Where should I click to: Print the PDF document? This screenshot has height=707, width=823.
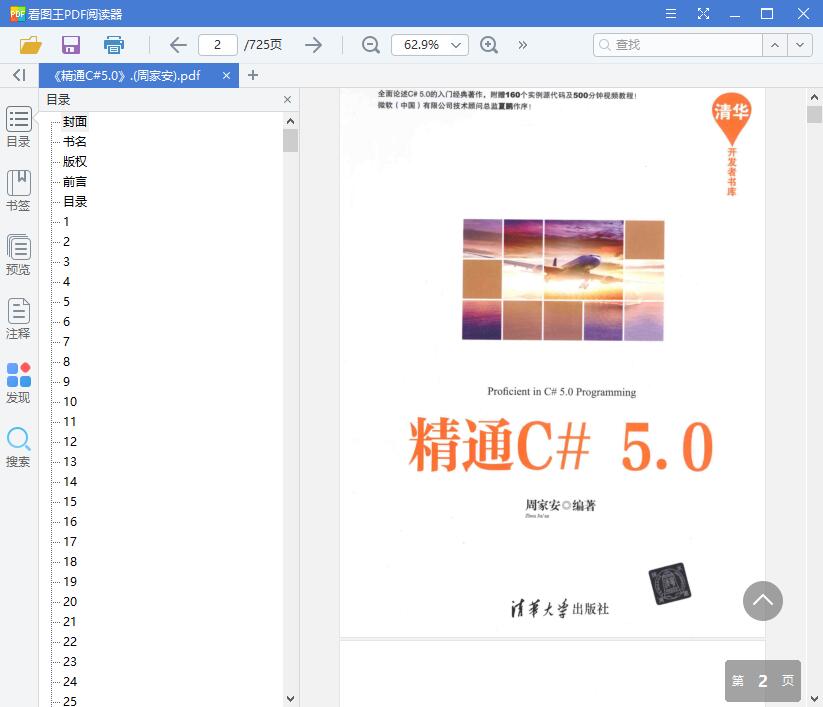113,45
